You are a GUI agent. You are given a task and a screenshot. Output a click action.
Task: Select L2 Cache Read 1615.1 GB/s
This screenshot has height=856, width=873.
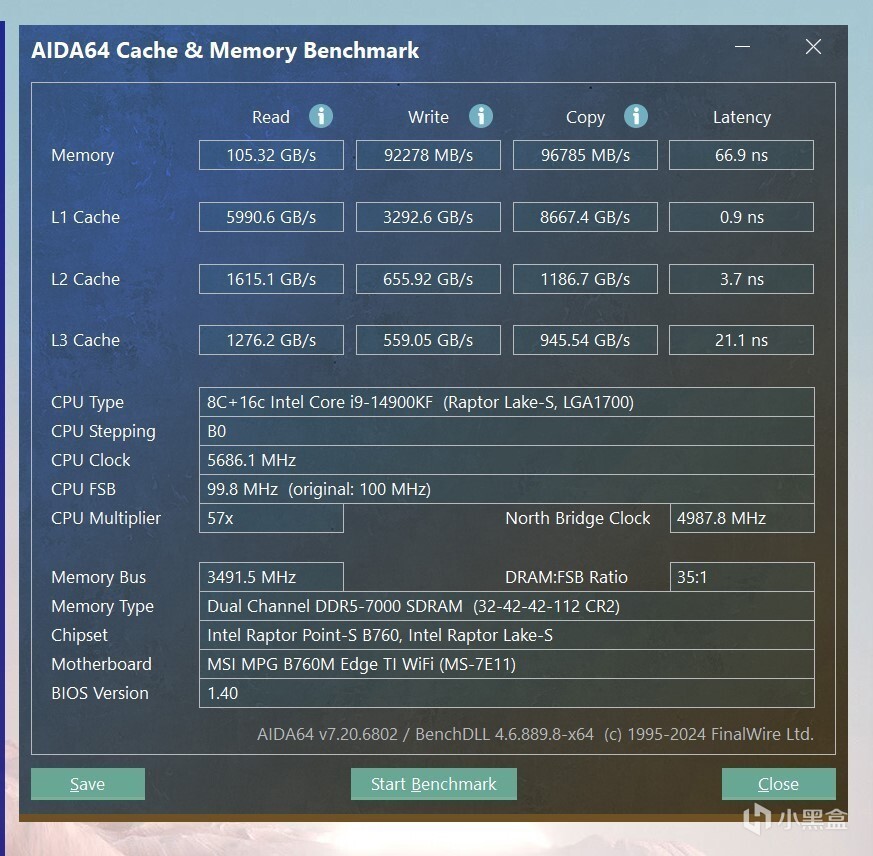click(x=271, y=279)
